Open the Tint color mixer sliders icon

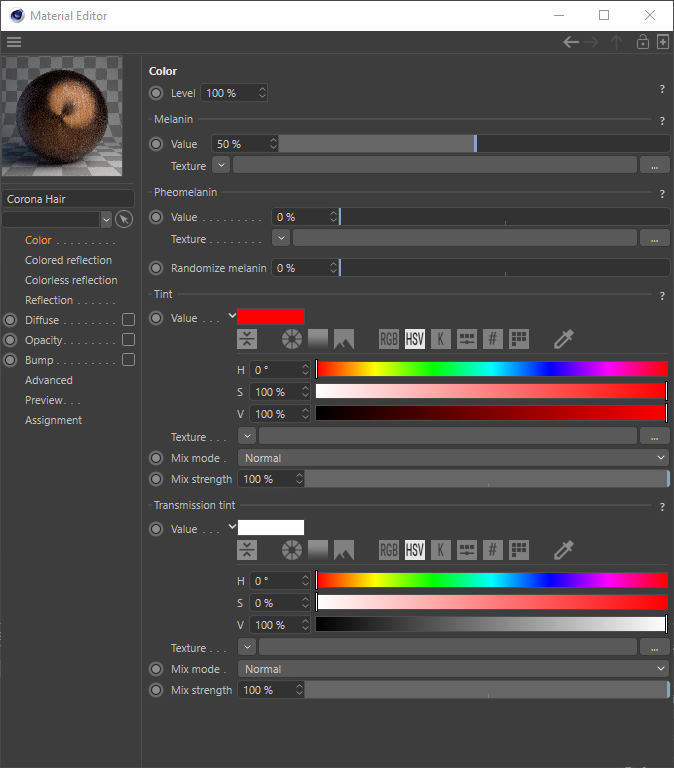pyautogui.click(x=467, y=339)
